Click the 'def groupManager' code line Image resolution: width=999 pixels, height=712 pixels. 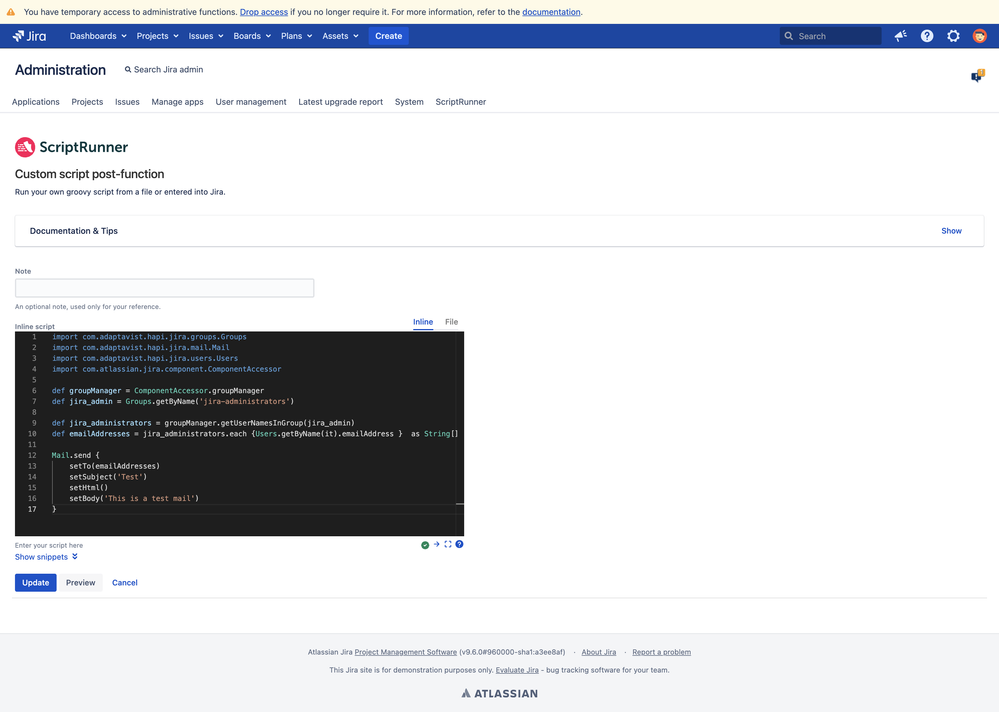[x=157, y=391]
